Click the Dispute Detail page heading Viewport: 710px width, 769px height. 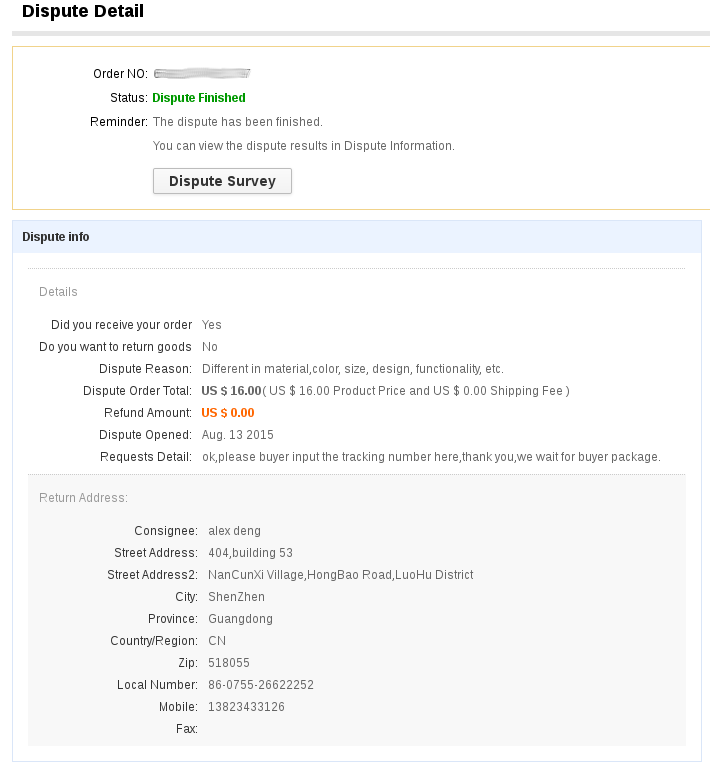coord(83,13)
